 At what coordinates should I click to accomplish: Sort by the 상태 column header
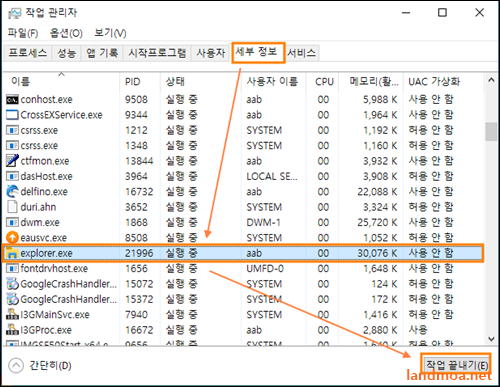click(200, 82)
